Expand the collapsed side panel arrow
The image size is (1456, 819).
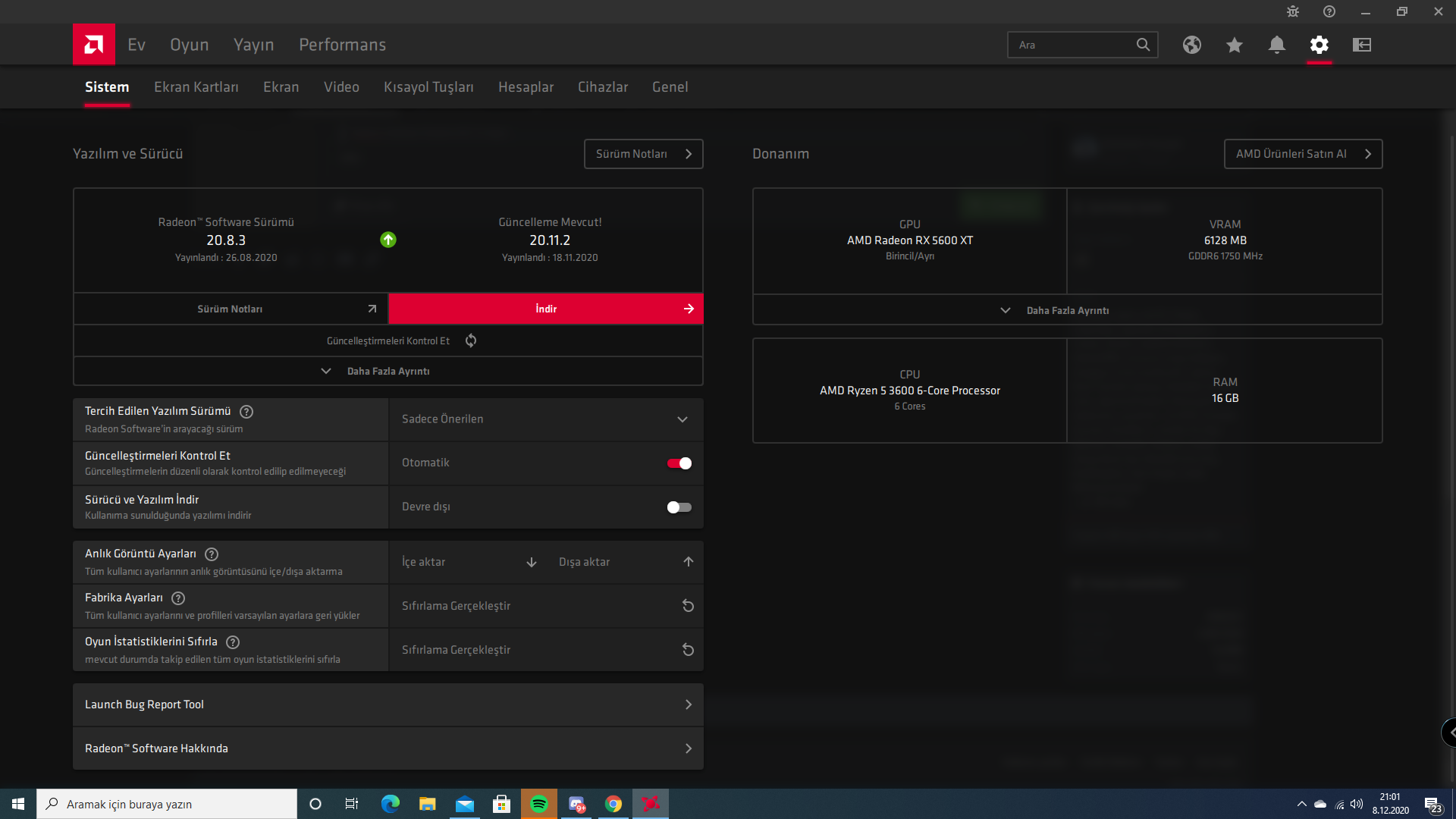1449,733
